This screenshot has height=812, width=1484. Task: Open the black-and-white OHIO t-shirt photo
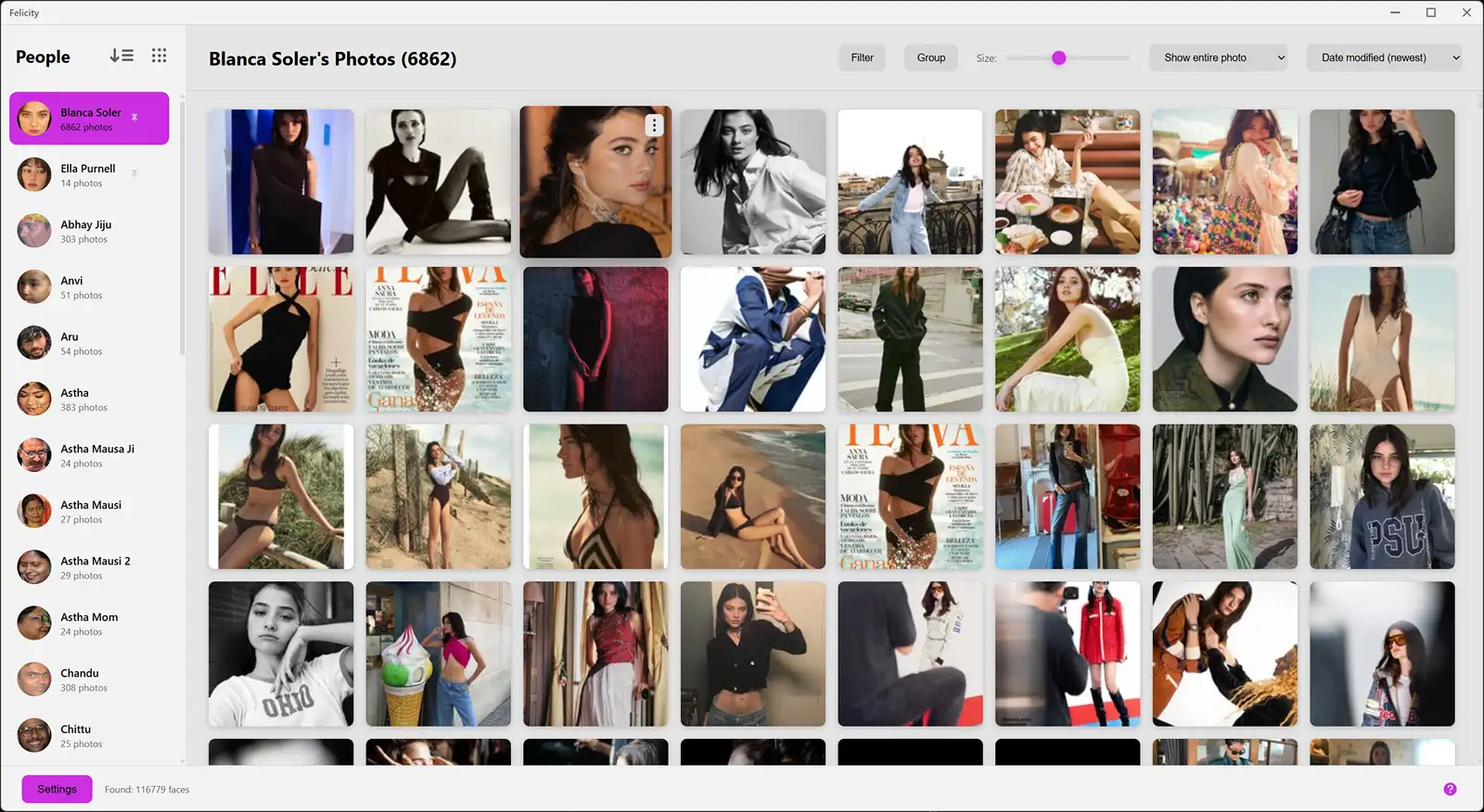tap(281, 653)
